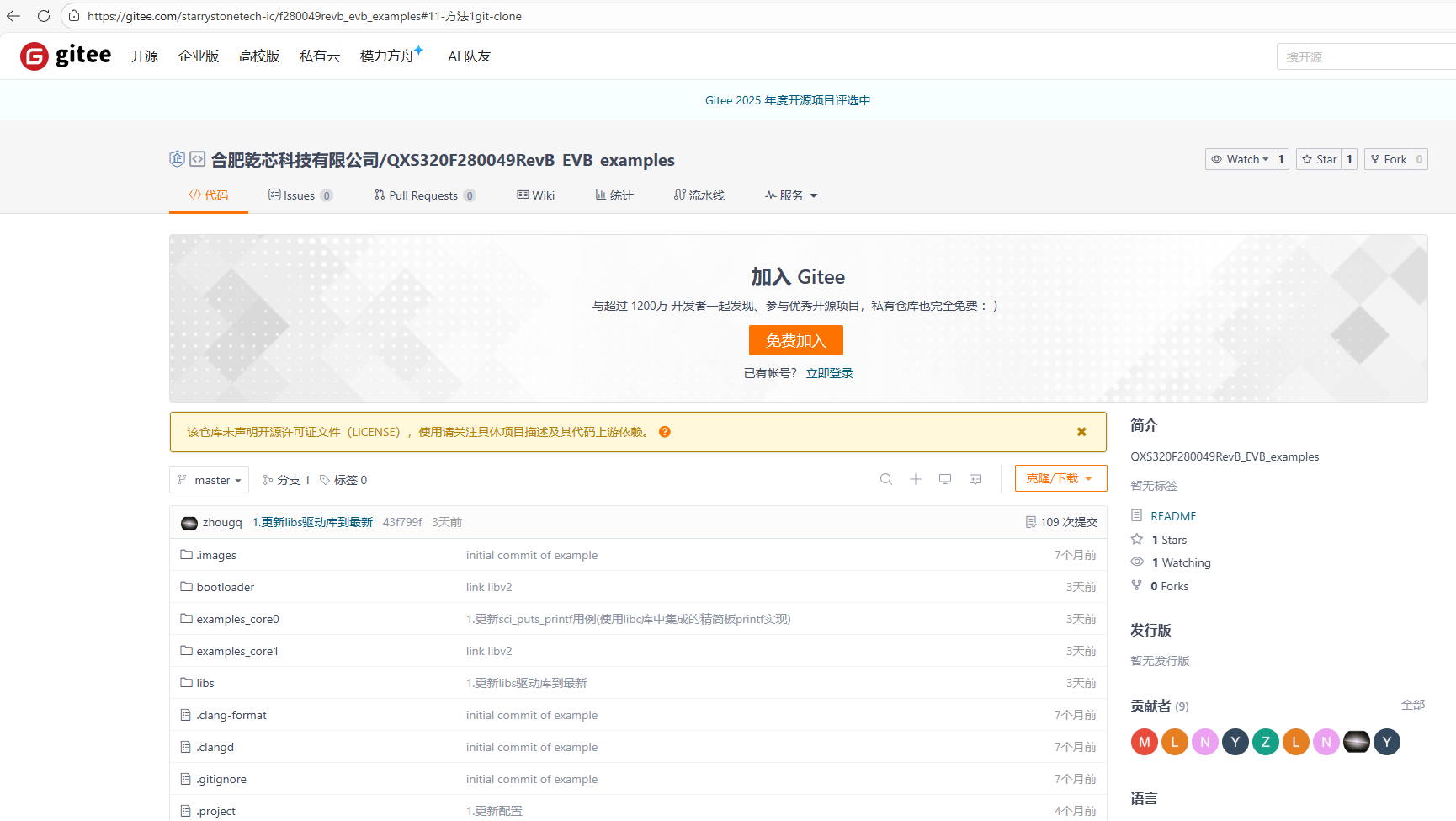
Task: Click the photo contributor avatar
Action: (x=1357, y=742)
